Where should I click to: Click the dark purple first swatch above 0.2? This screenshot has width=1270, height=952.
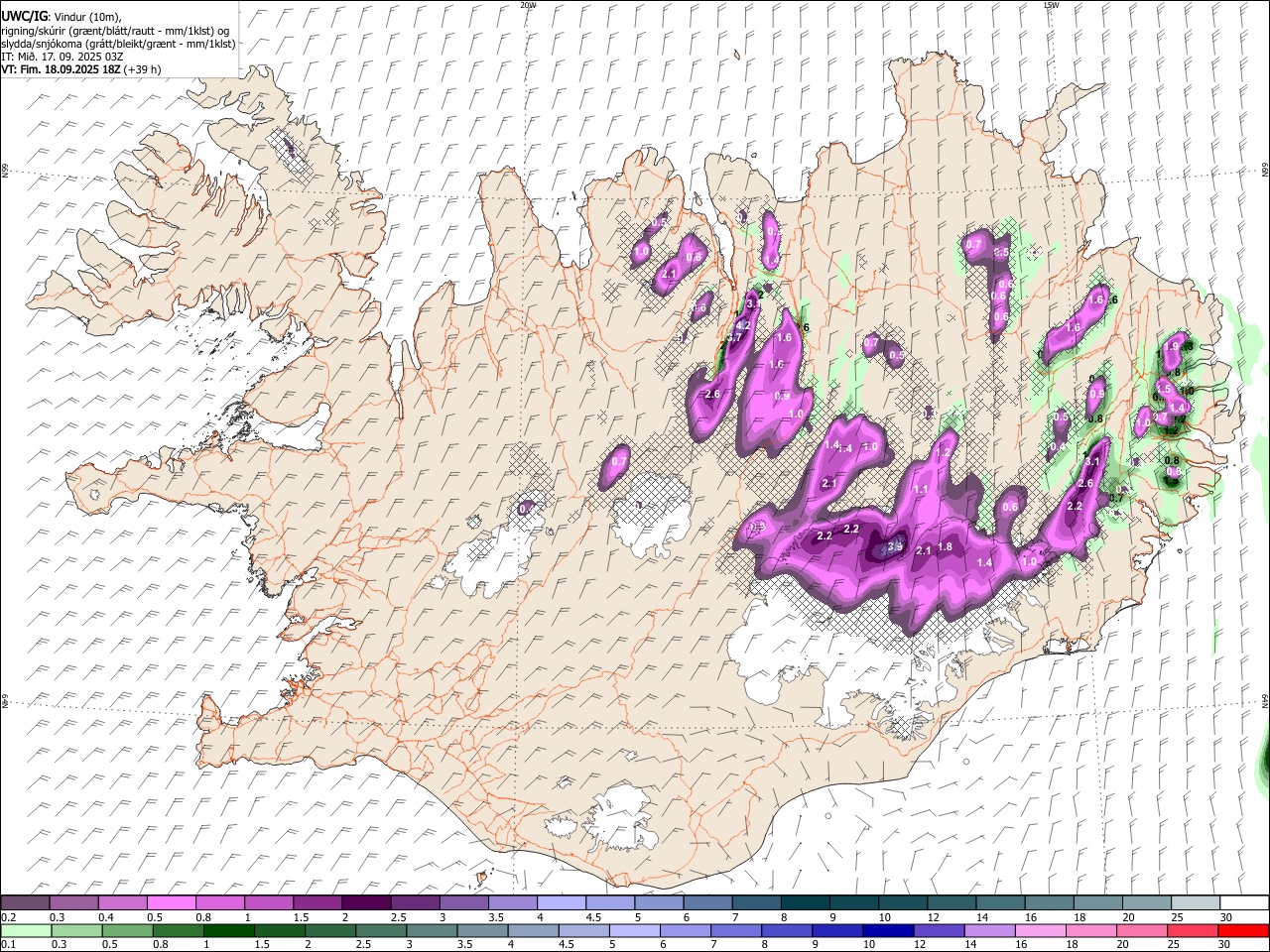click(x=25, y=903)
